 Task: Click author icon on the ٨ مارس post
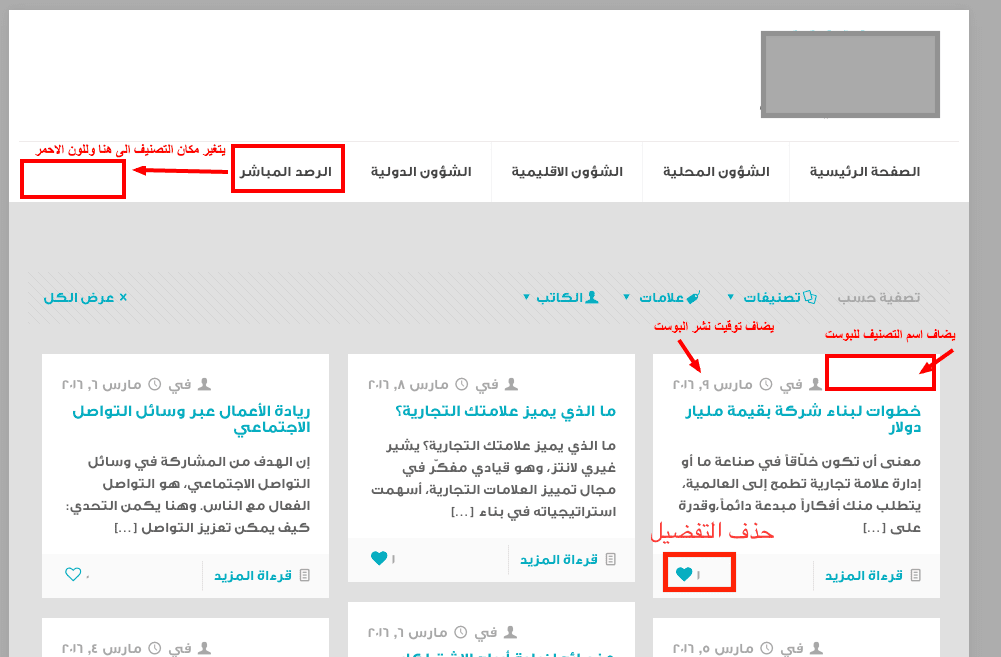(x=511, y=384)
